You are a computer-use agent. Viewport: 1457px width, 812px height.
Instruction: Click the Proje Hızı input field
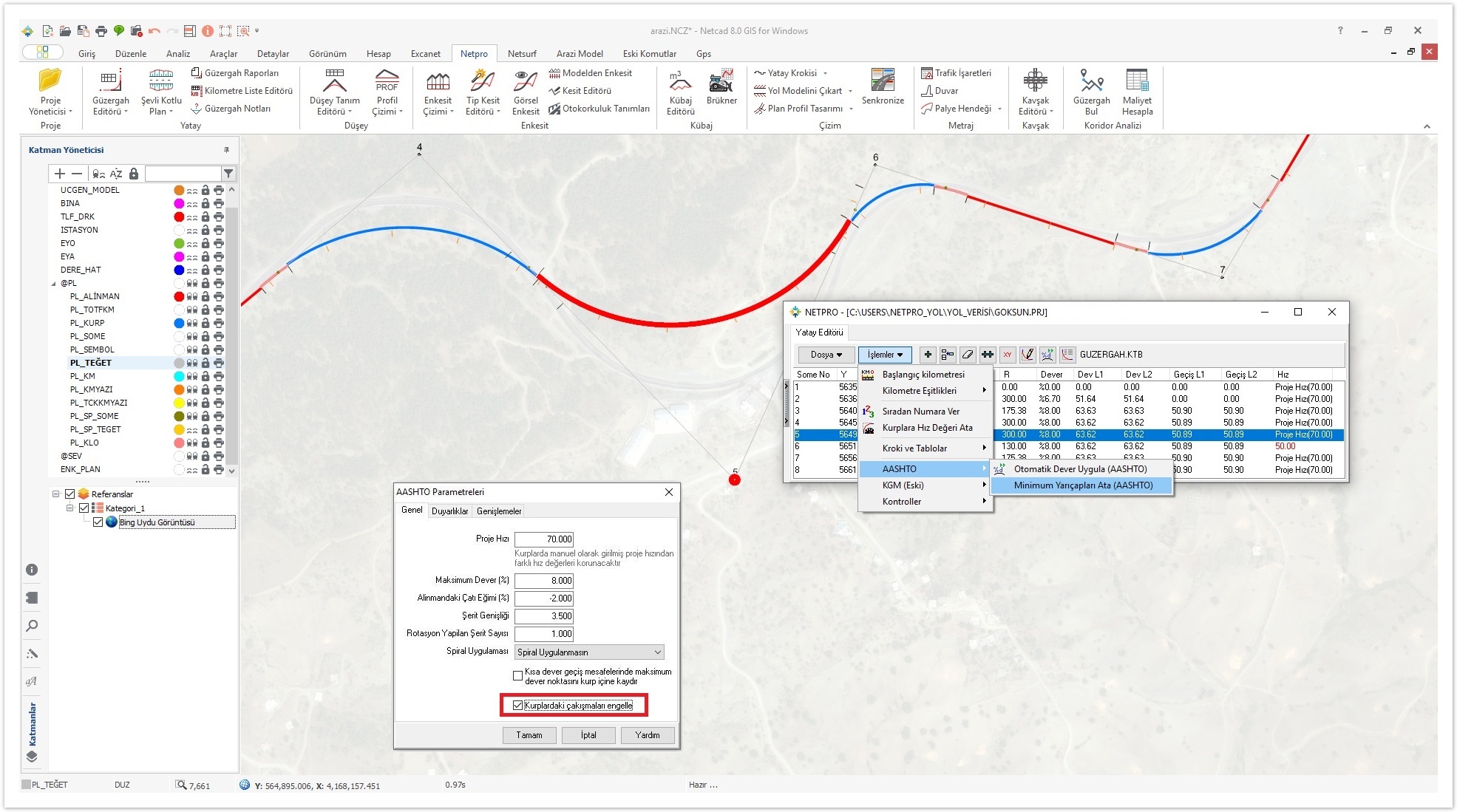coord(544,539)
